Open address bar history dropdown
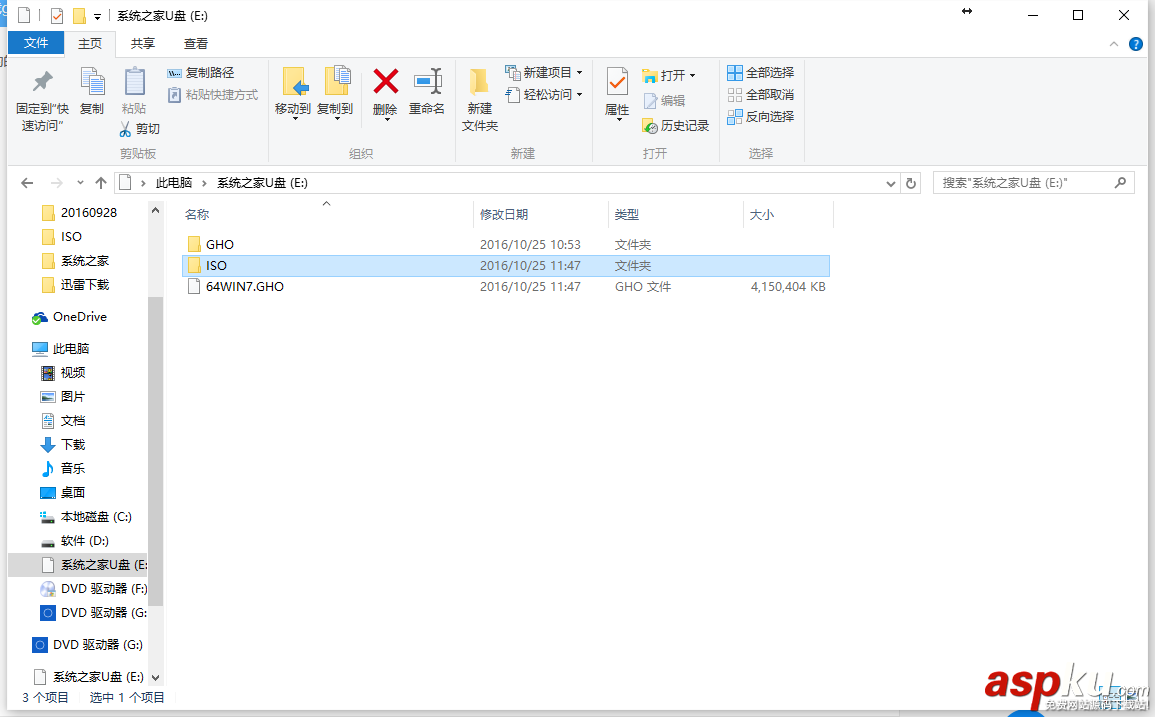The height and width of the screenshot is (717, 1155). coord(891,183)
